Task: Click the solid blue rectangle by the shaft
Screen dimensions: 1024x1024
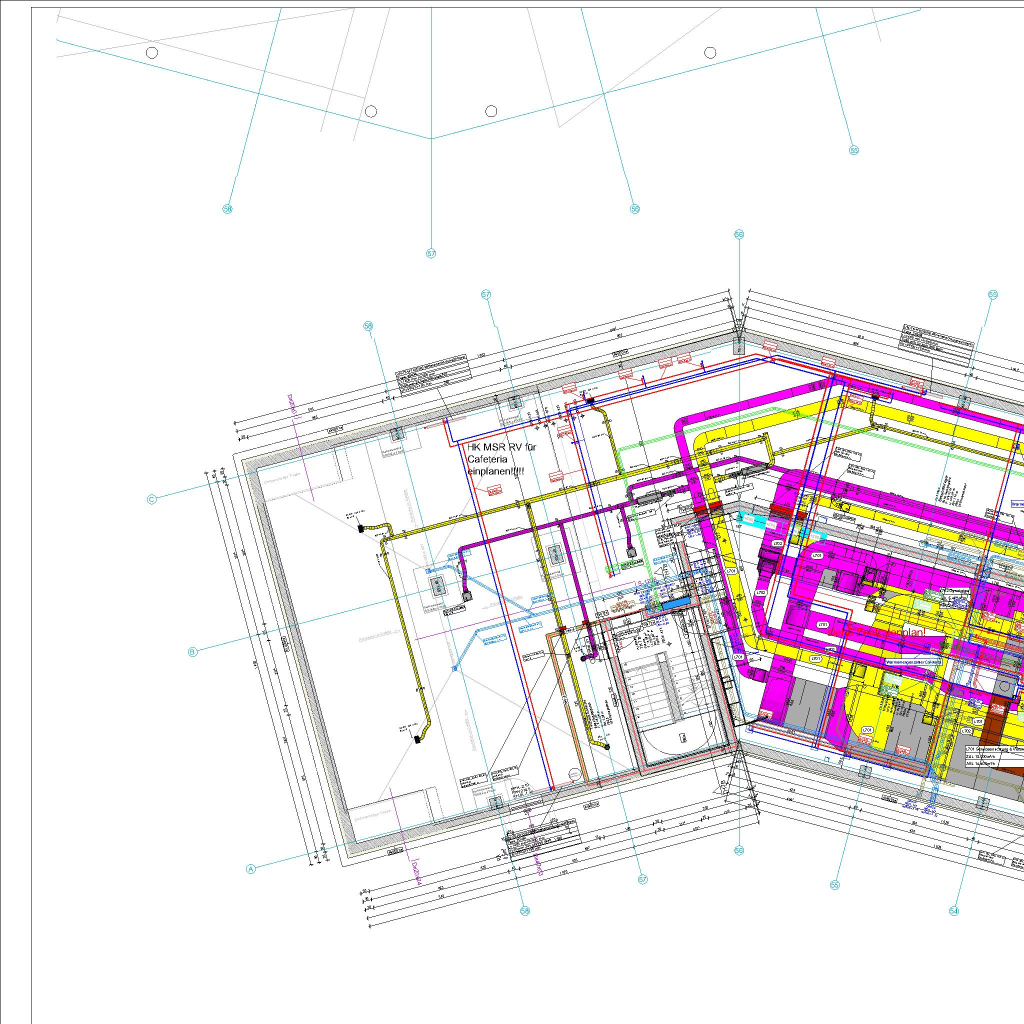Action: [x=676, y=605]
